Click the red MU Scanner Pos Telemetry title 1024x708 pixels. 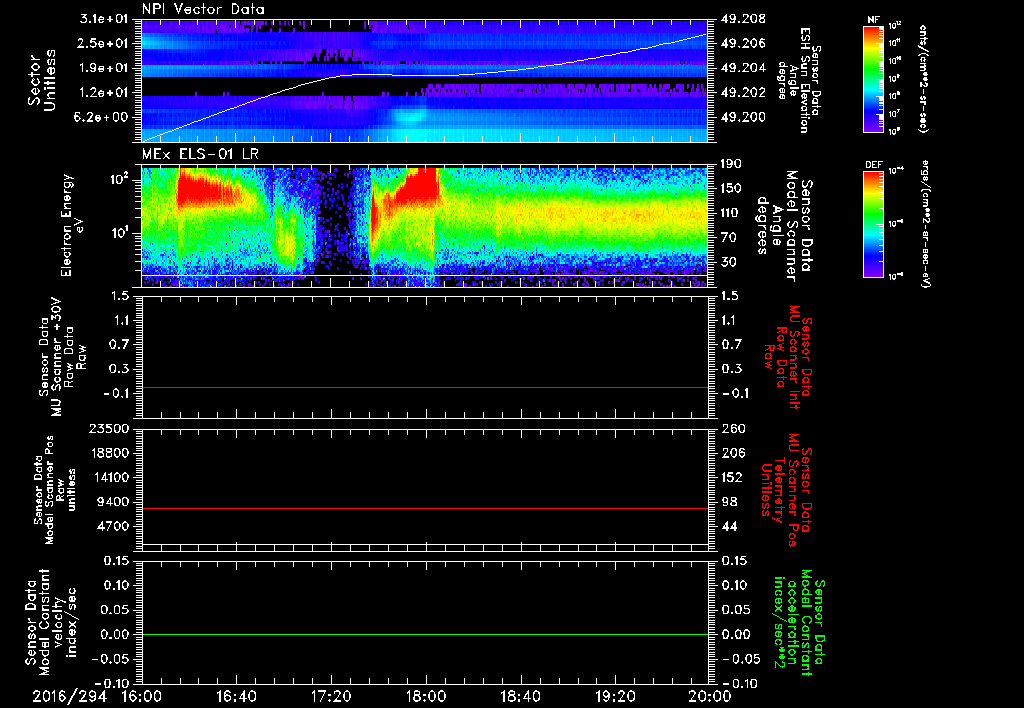point(786,490)
